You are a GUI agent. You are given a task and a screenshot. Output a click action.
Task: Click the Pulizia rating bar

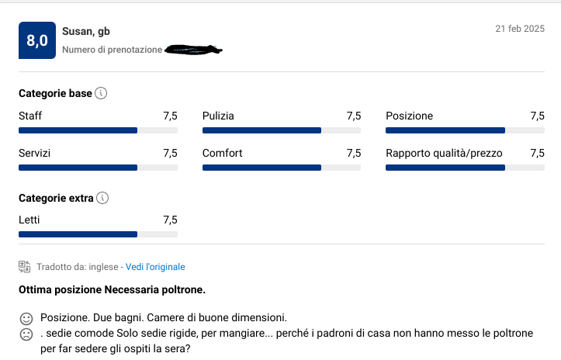[282, 130]
